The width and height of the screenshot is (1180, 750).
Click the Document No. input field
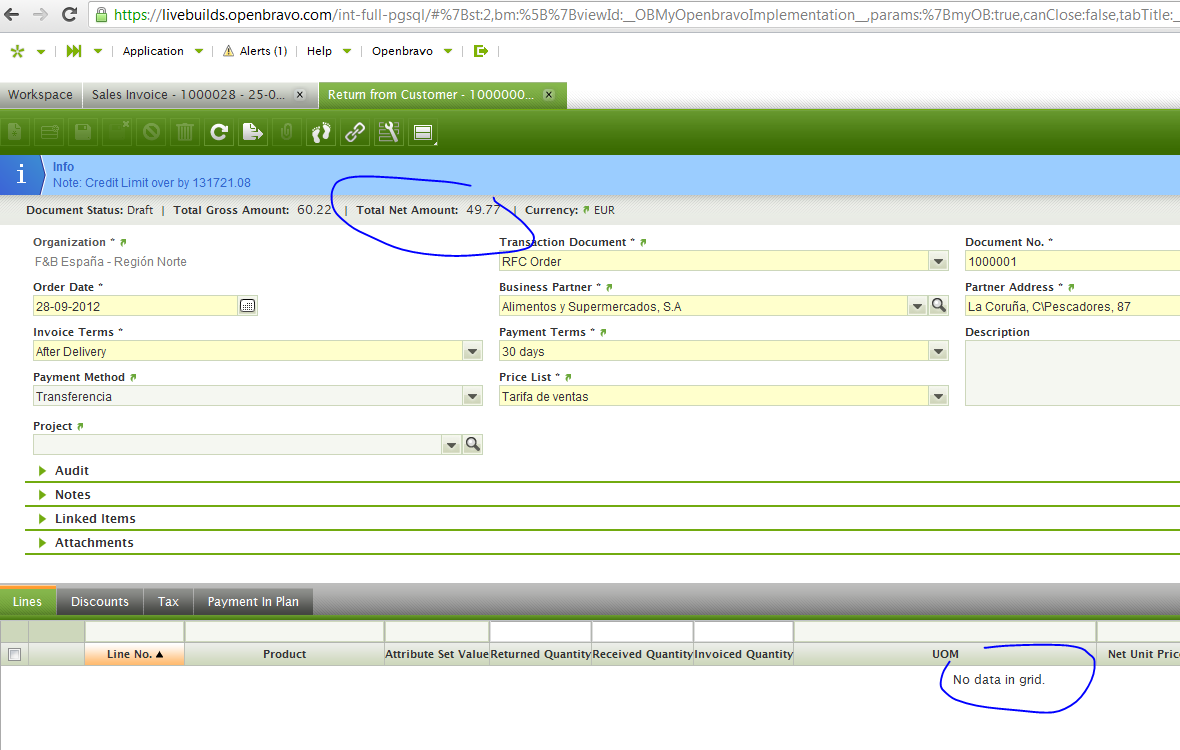[1072, 261]
